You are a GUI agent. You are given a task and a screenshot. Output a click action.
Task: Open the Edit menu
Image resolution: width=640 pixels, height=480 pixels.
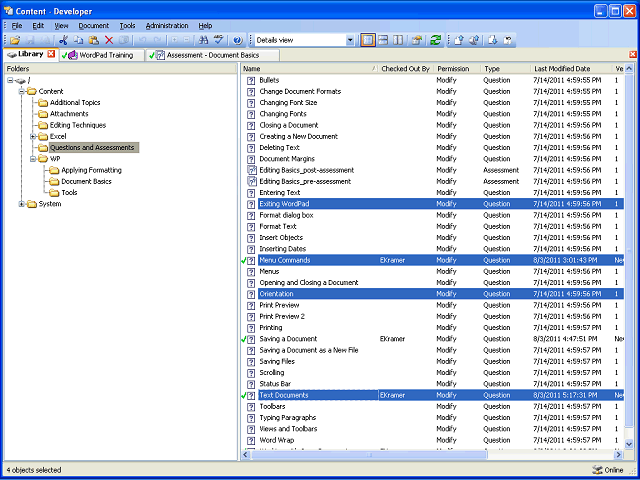(38, 26)
